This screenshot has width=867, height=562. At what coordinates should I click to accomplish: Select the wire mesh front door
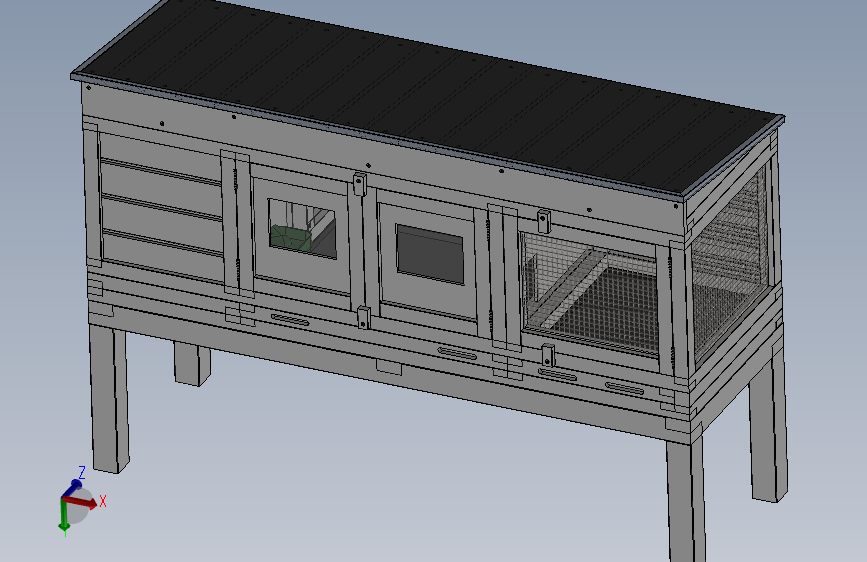(590, 296)
